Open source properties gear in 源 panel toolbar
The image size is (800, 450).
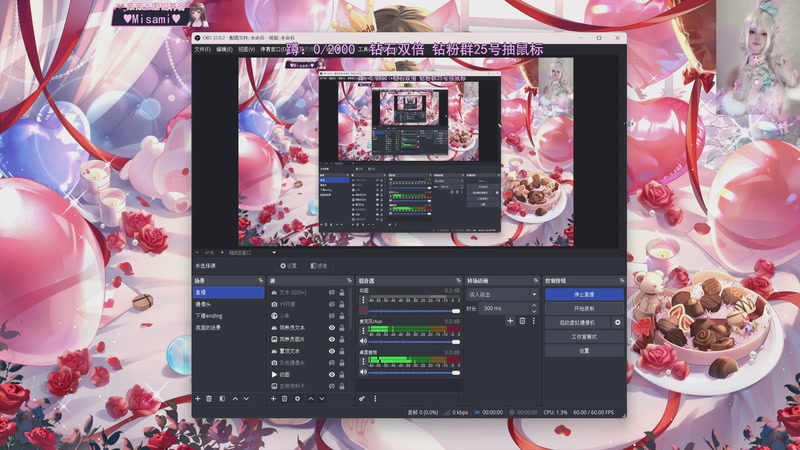pos(297,398)
